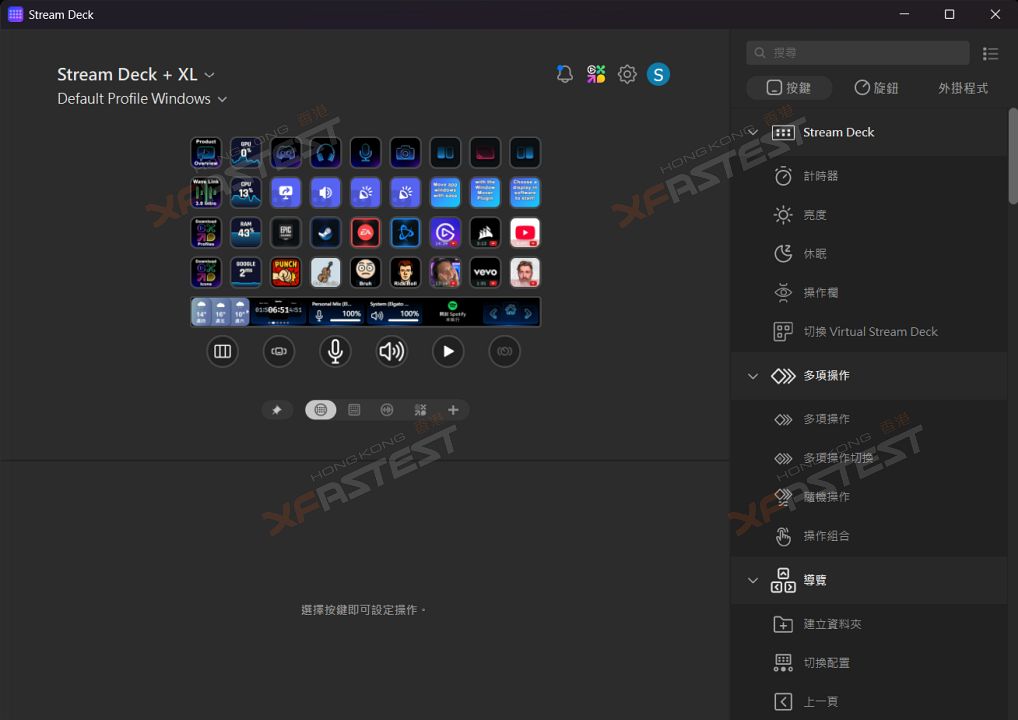
Task: Open the Marketplace icon in header
Action: click(596, 74)
